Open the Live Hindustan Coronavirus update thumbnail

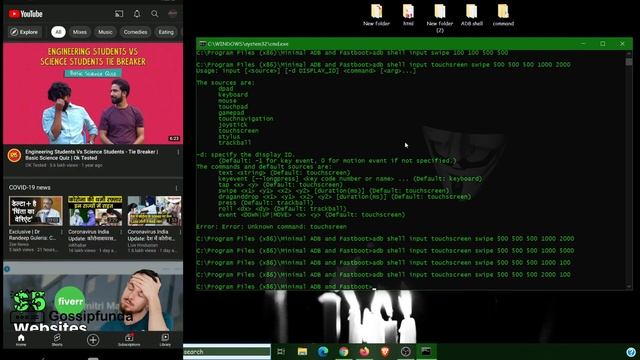coord(154,211)
